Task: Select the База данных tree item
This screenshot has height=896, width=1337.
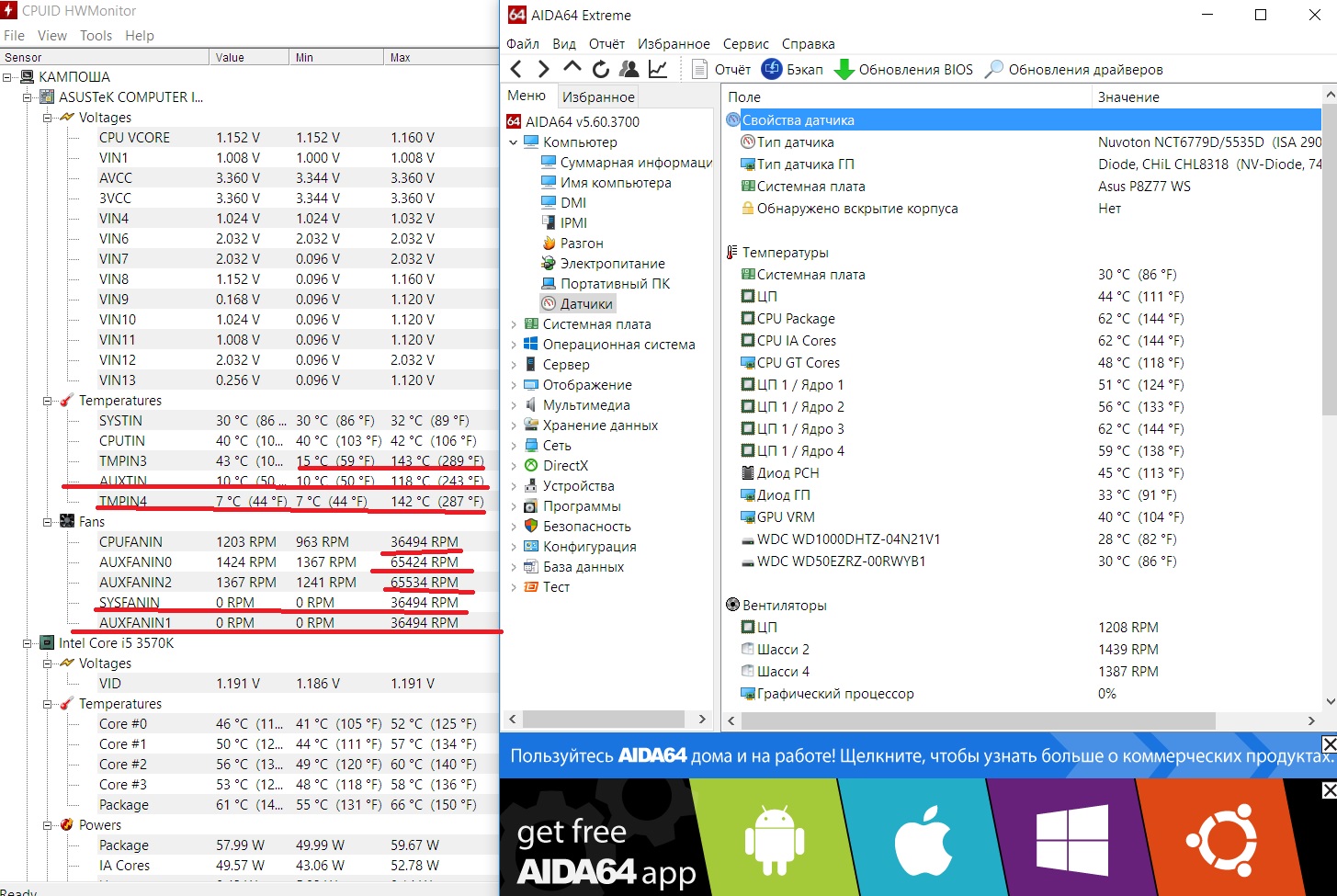Action: coord(584,567)
